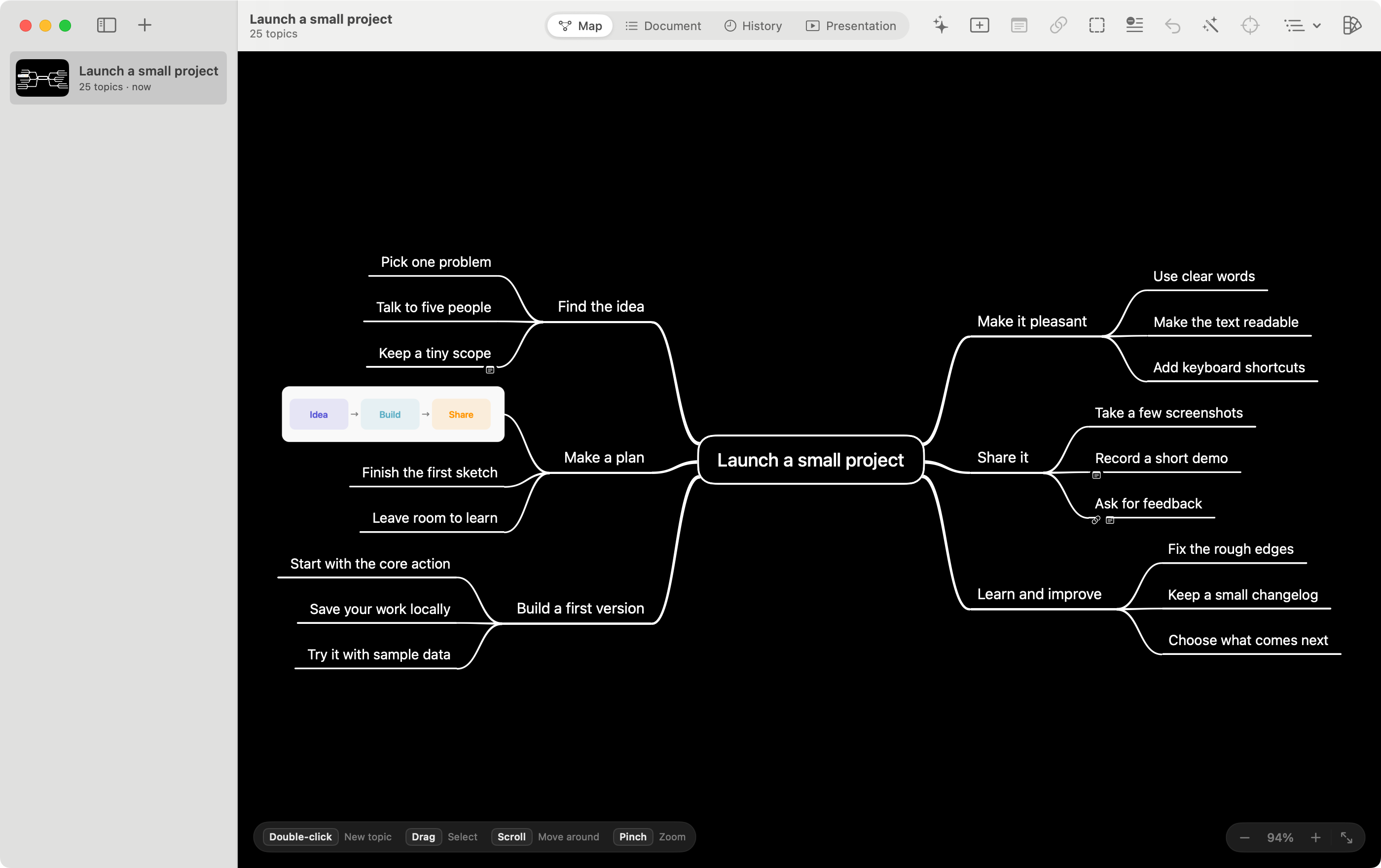The image size is (1381, 868).
Task: Open the color swatches style panel
Action: pyautogui.click(x=1352, y=25)
